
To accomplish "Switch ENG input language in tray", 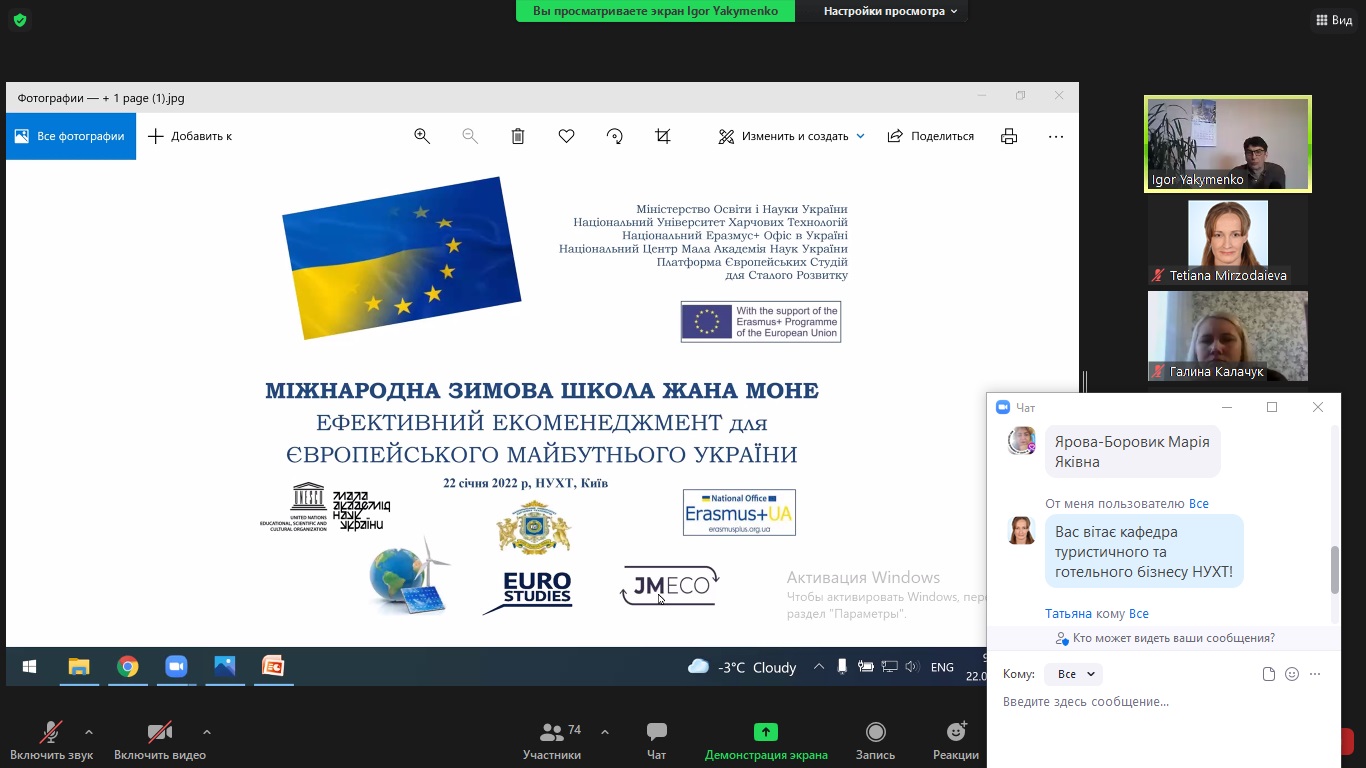I will click(942, 667).
